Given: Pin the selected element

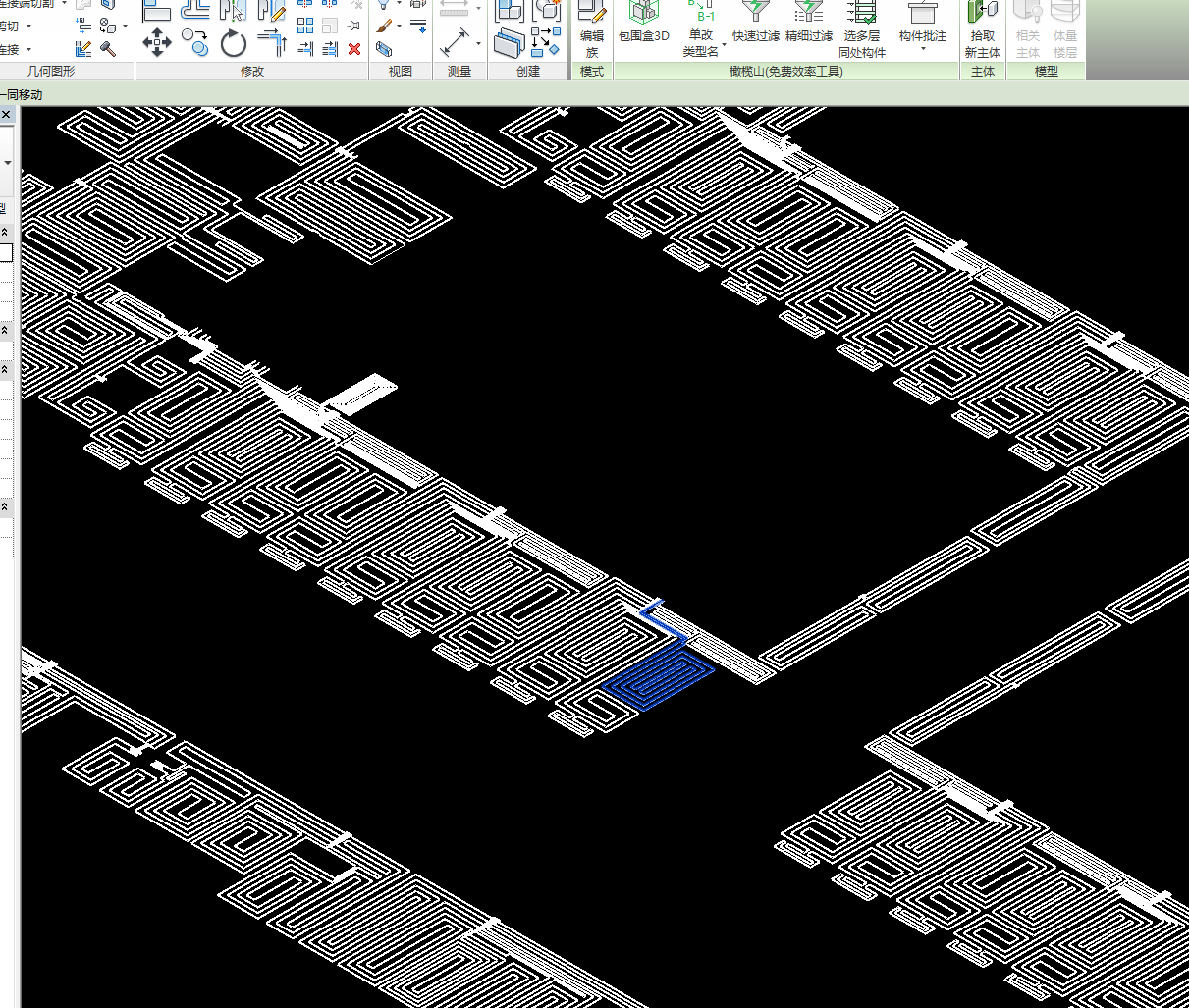Looking at the screenshot, I should [354, 27].
